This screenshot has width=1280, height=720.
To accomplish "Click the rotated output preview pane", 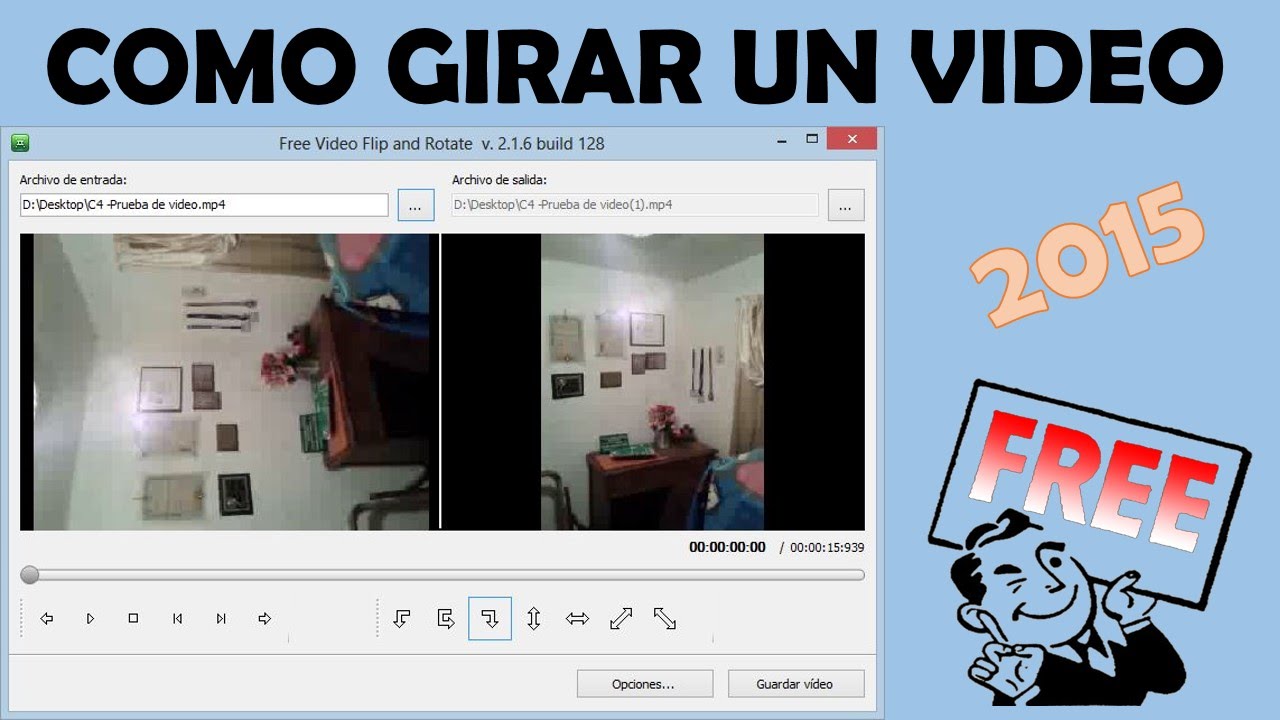I will [x=653, y=382].
